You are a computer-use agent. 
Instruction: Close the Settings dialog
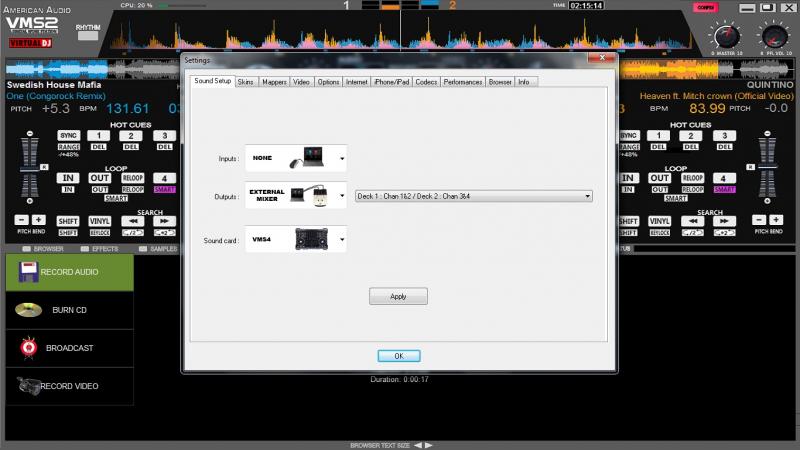pyautogui.click(x=602, y=58)
